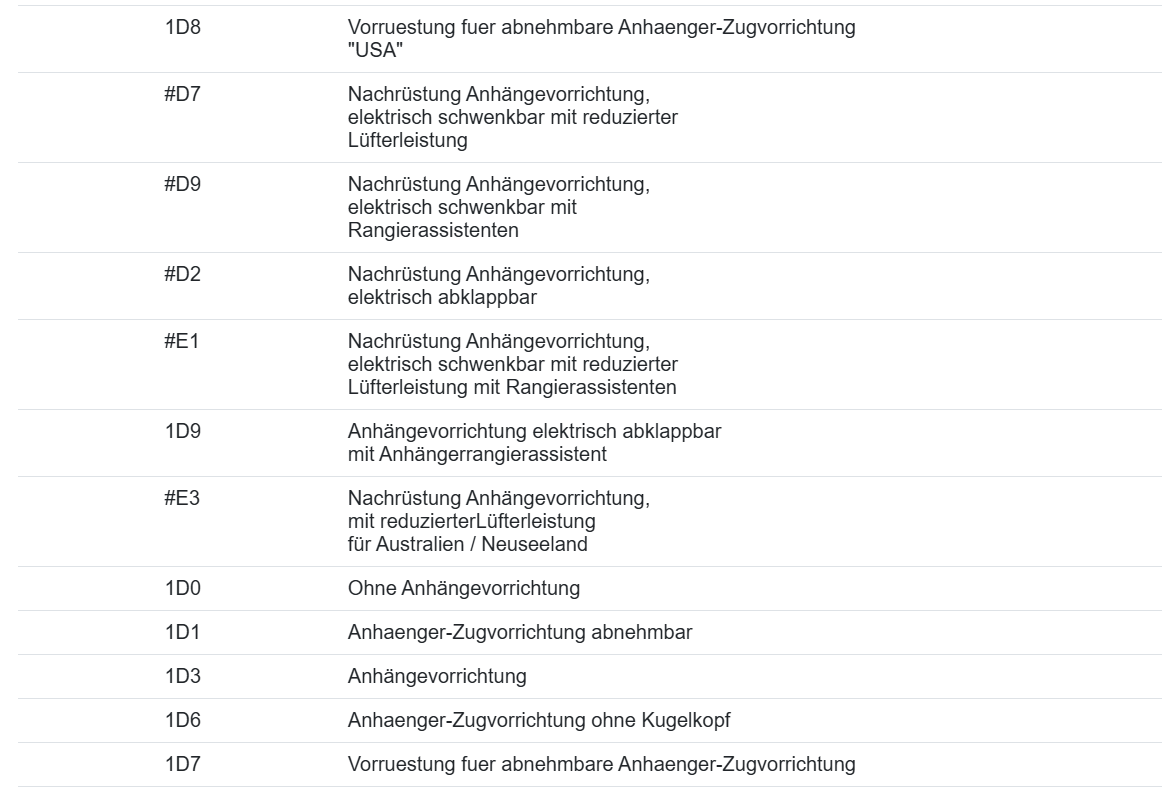Select the #E1 code entry

pyautogui.click(x=182, y=341)
